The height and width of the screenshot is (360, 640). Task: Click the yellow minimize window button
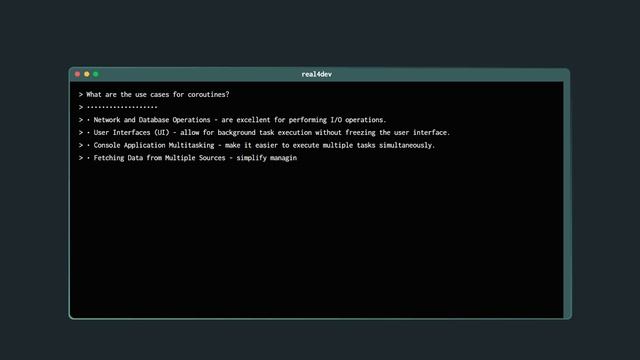(87, 74)
